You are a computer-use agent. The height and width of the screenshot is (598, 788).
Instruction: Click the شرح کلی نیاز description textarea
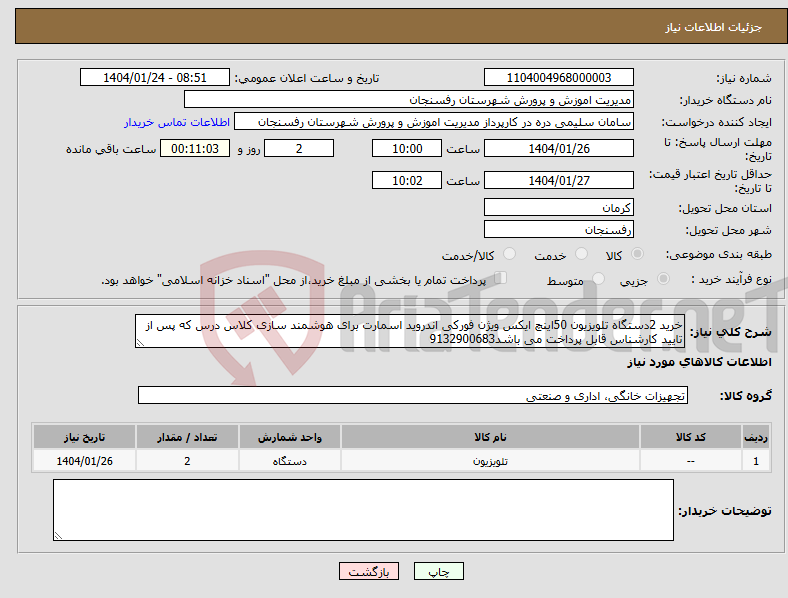(x=410, y=331)
